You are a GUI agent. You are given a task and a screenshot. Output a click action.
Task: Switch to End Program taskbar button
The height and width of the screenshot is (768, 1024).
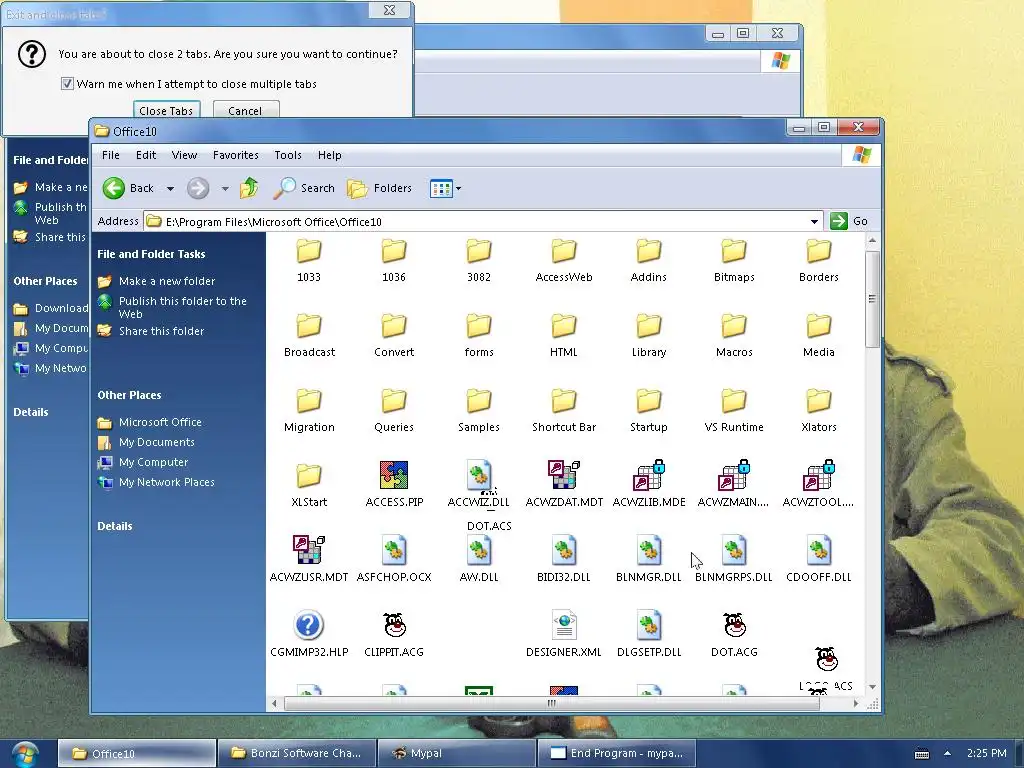click(616, 753)
